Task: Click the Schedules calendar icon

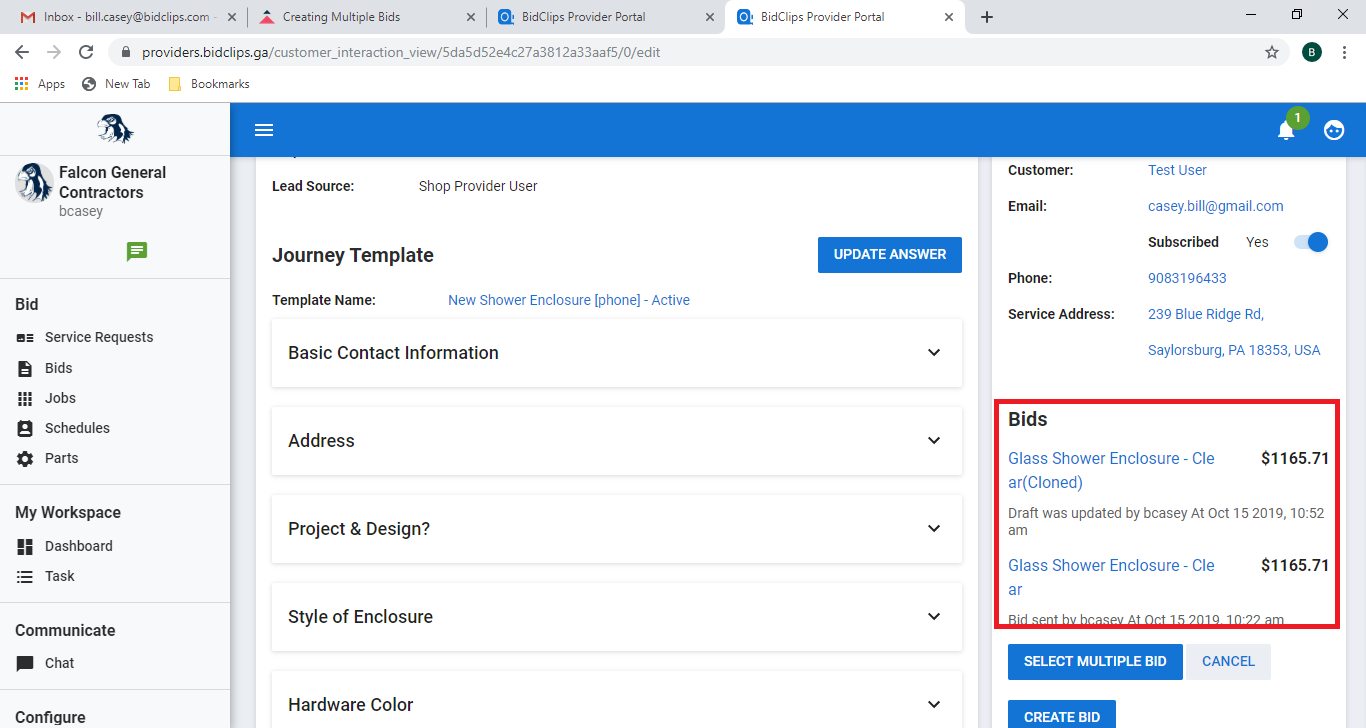Action: pyautogui.click(x=25, y=428)
